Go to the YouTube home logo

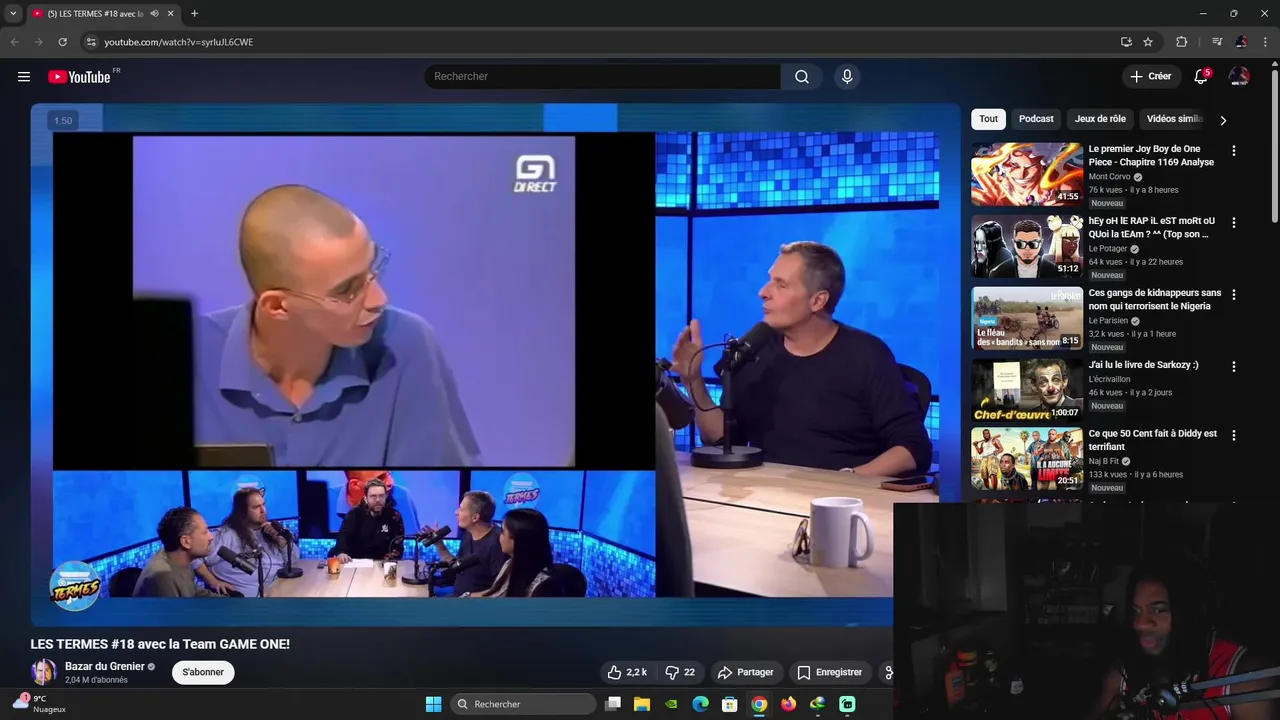[x=79, y=77]
